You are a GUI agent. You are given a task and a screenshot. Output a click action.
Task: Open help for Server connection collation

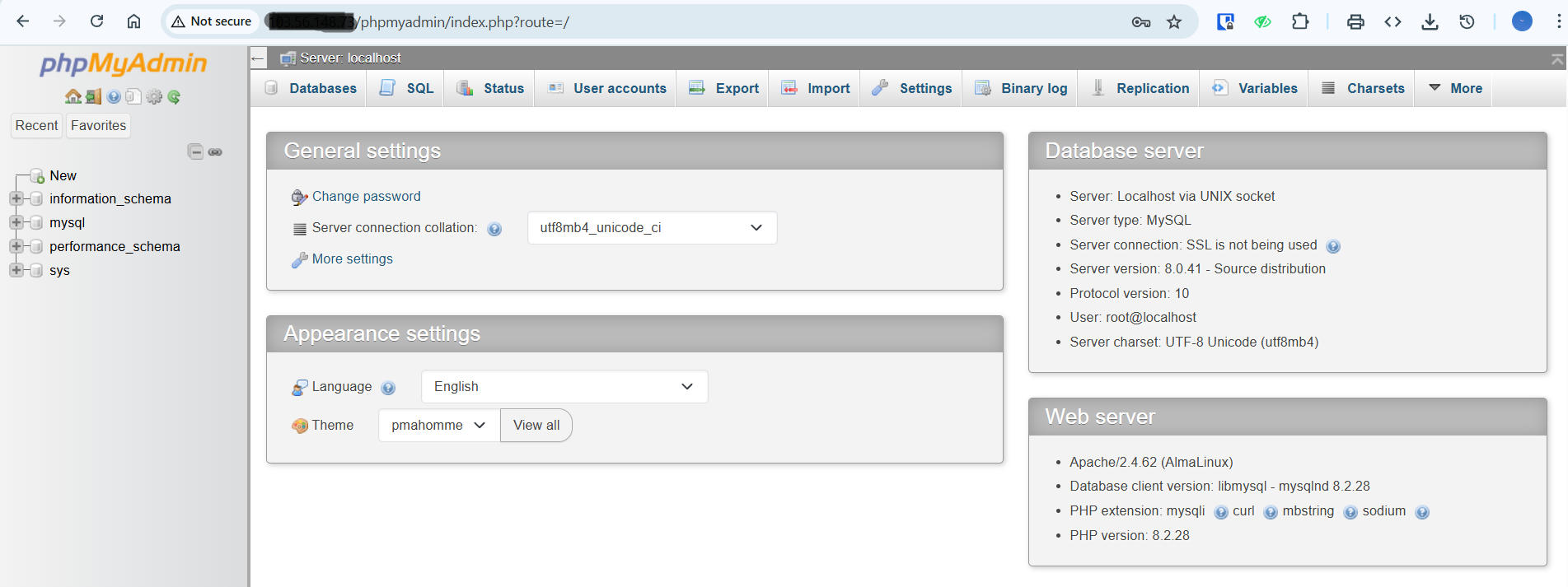pyautogui.click(x=494, y=229)
